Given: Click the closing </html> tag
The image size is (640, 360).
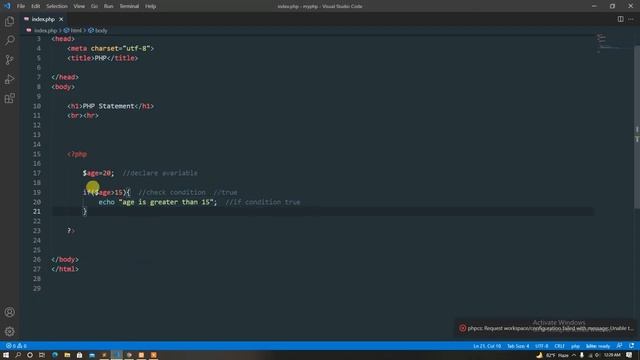Looking at the screenshot, I should [x=65, y=269].
